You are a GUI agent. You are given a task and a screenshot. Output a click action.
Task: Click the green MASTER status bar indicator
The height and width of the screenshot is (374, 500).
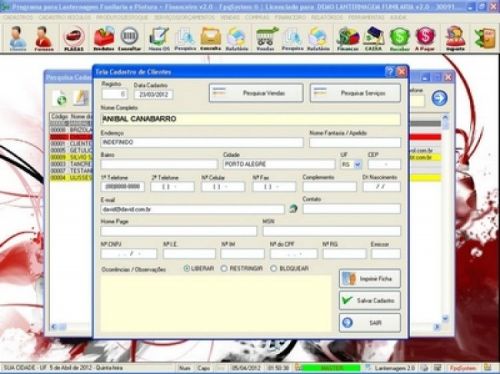[331, 368]
